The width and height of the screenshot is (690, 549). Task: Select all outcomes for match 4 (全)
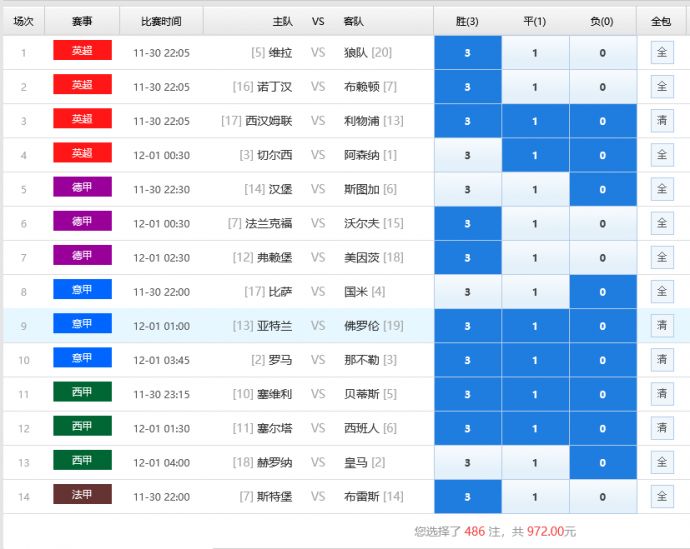[662, 155]
